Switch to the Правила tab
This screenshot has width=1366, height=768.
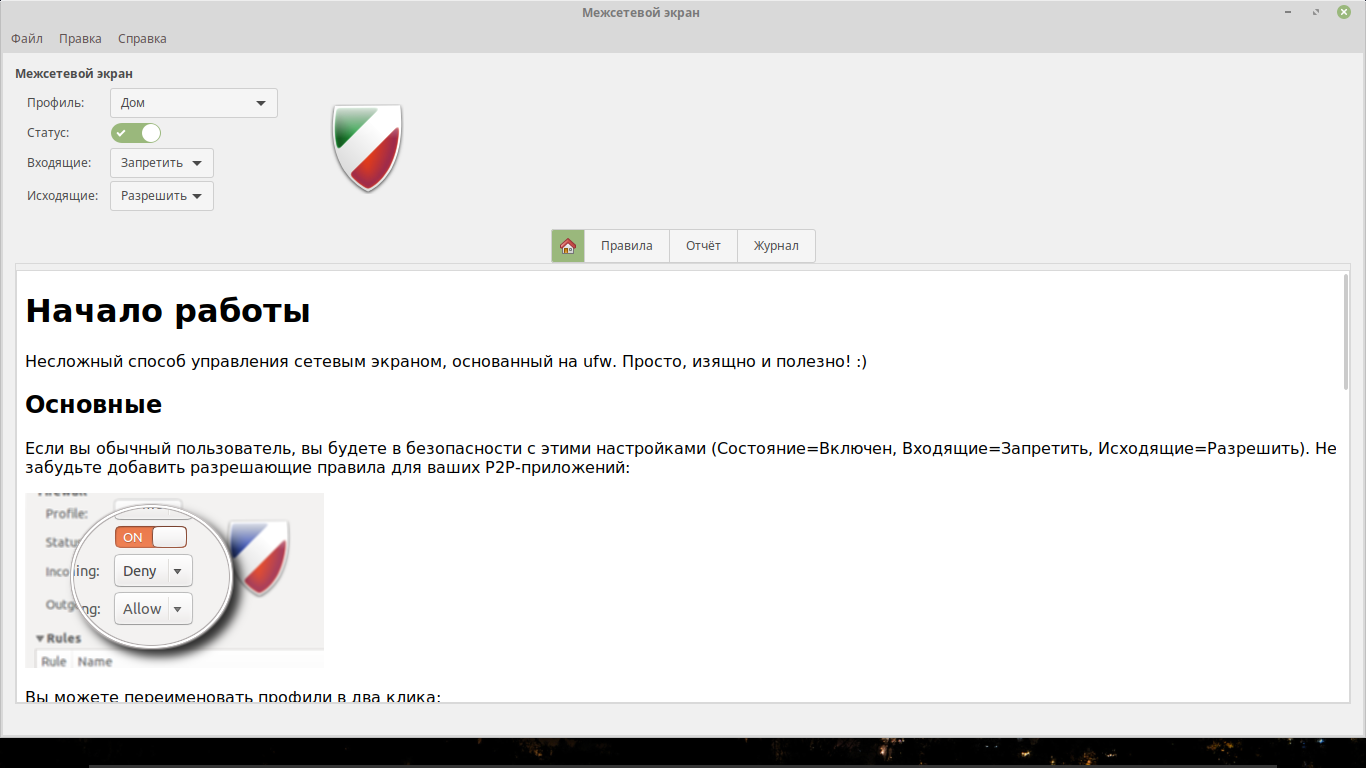click(626, 246)
